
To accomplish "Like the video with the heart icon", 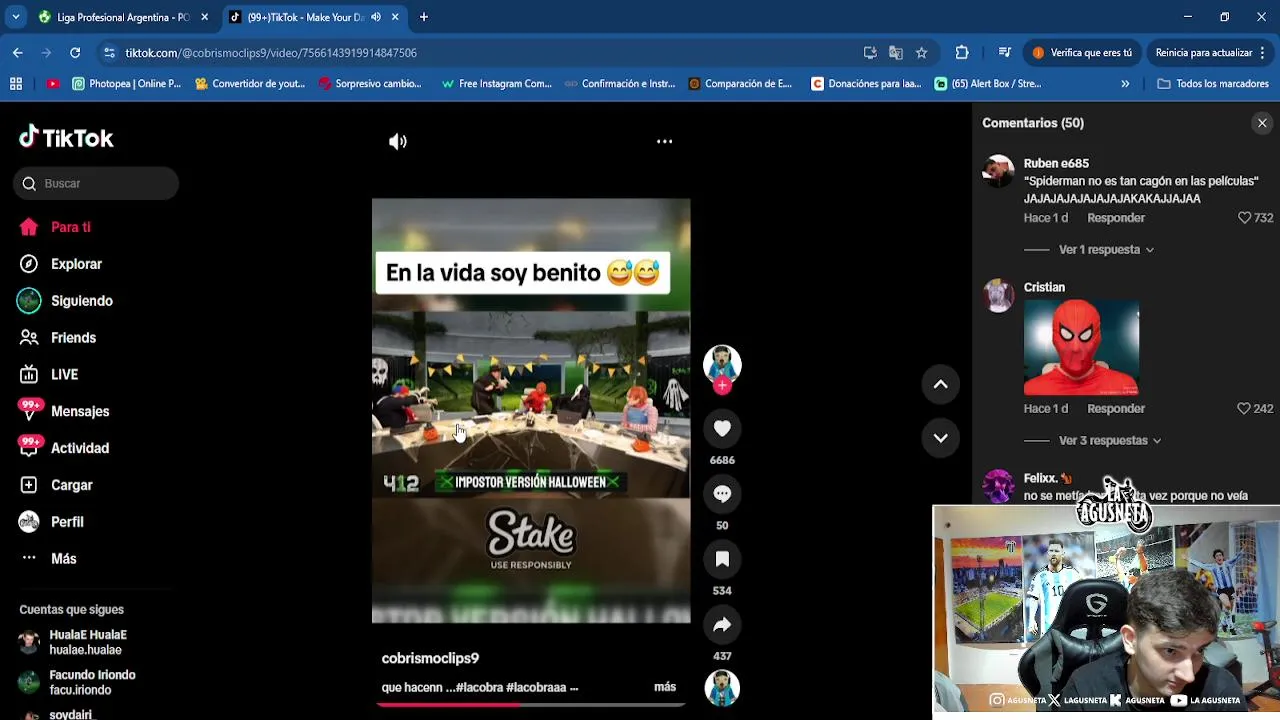I will click(x=722, y=428).
